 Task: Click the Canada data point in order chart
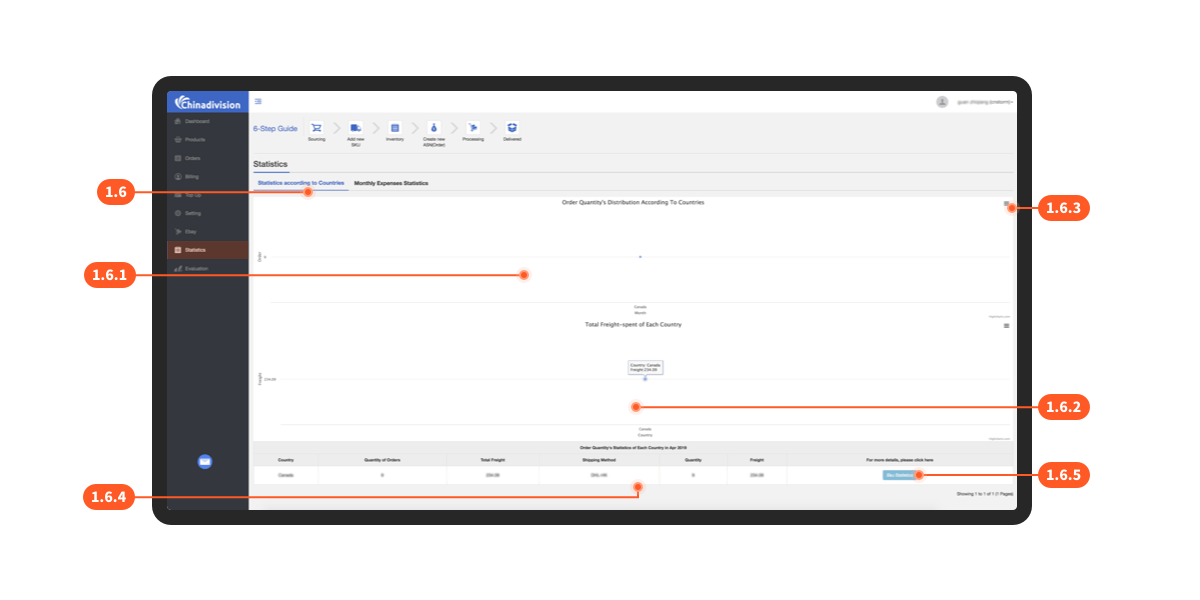(640, 257)
